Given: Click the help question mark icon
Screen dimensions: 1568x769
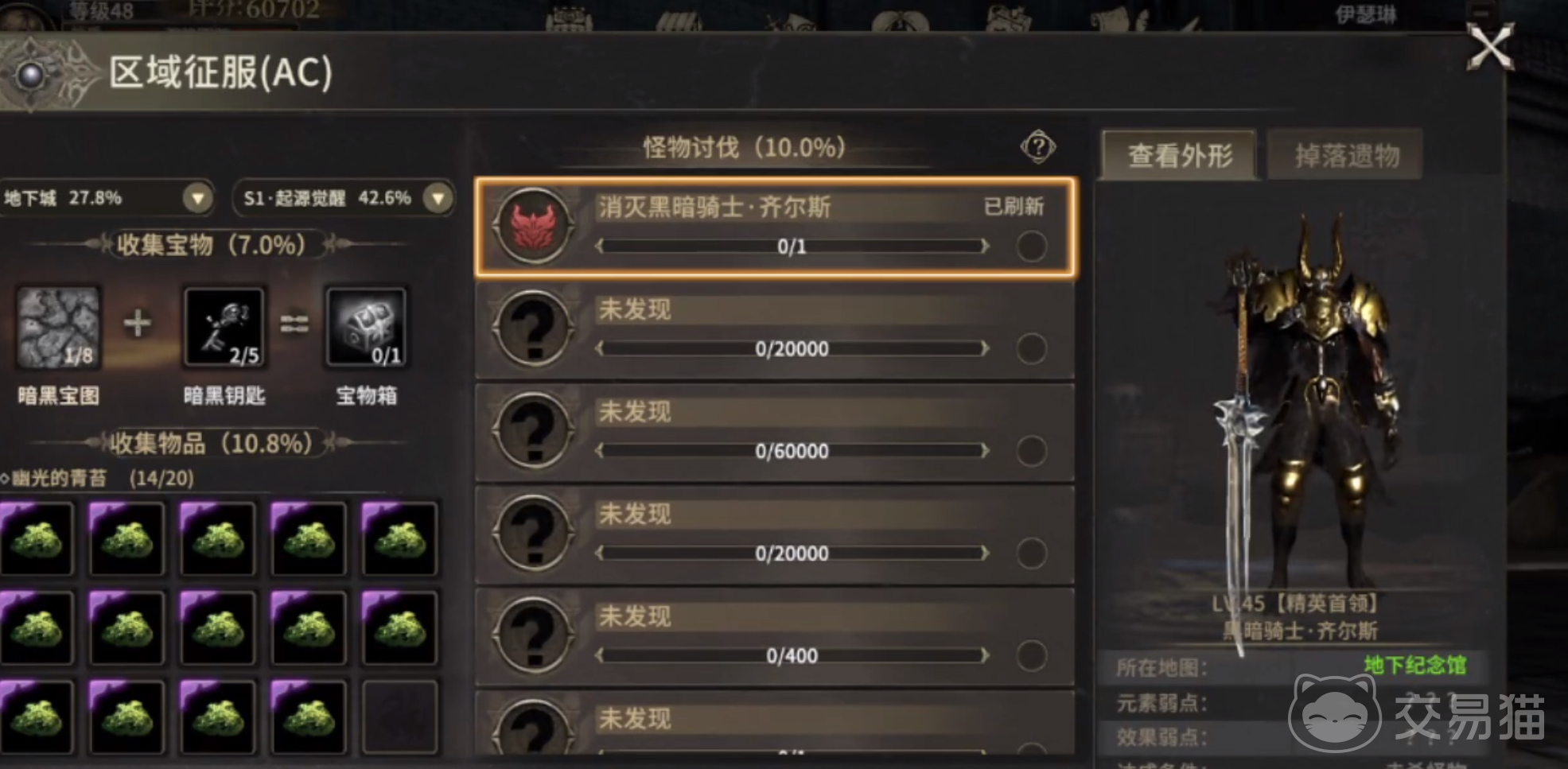Looking at the screenshot, I should [x=1037, y=147].
